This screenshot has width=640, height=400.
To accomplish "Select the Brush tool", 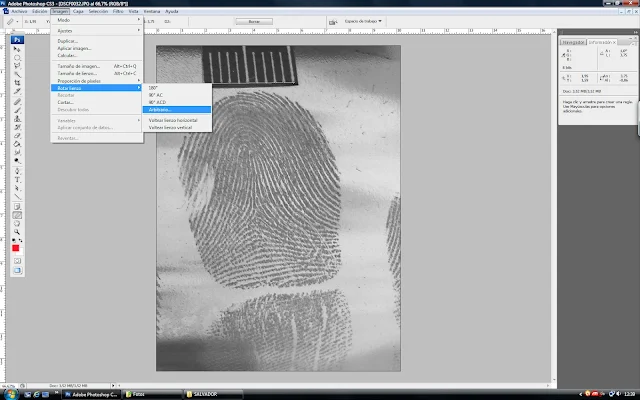I will coord(17,110).
